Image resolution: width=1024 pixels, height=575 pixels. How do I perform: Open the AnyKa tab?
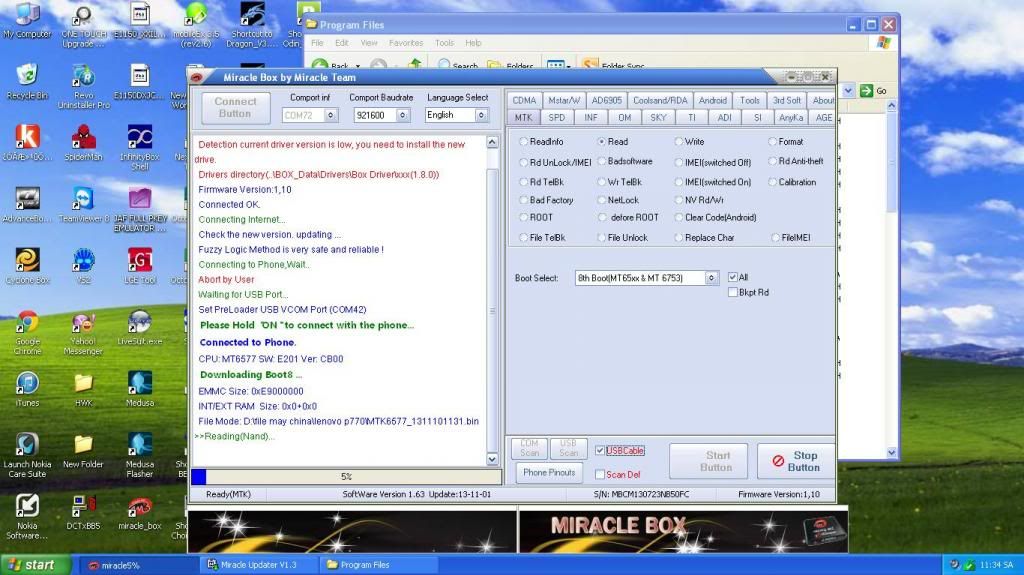click(791, 118)
